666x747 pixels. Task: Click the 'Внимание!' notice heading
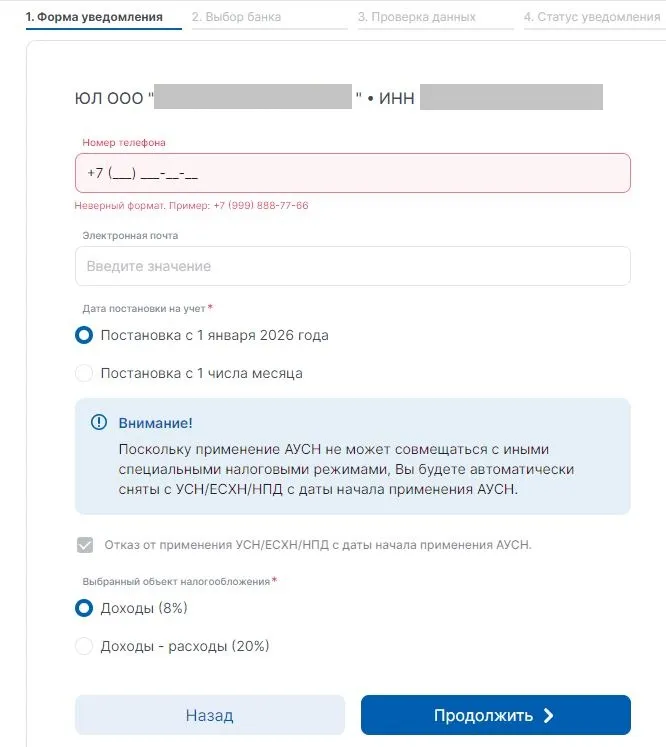155,423
